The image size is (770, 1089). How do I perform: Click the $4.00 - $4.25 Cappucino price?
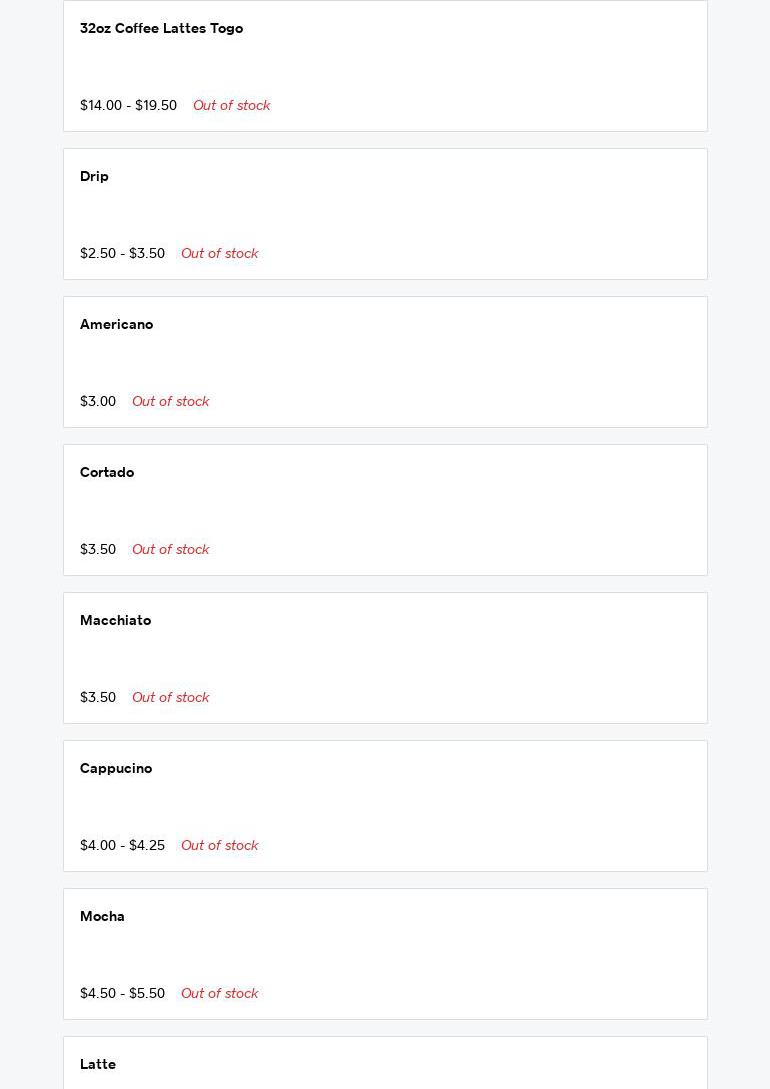pyautogui.click(x=122, y=846)
